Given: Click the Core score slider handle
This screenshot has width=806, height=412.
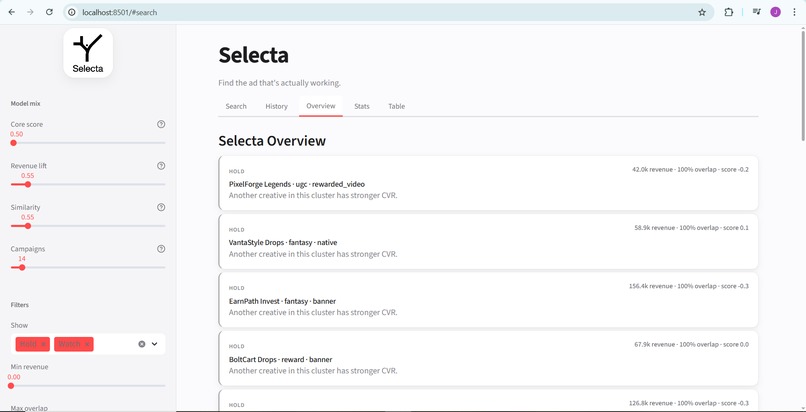Looking at the screenshot, I should tap(13, 143).
